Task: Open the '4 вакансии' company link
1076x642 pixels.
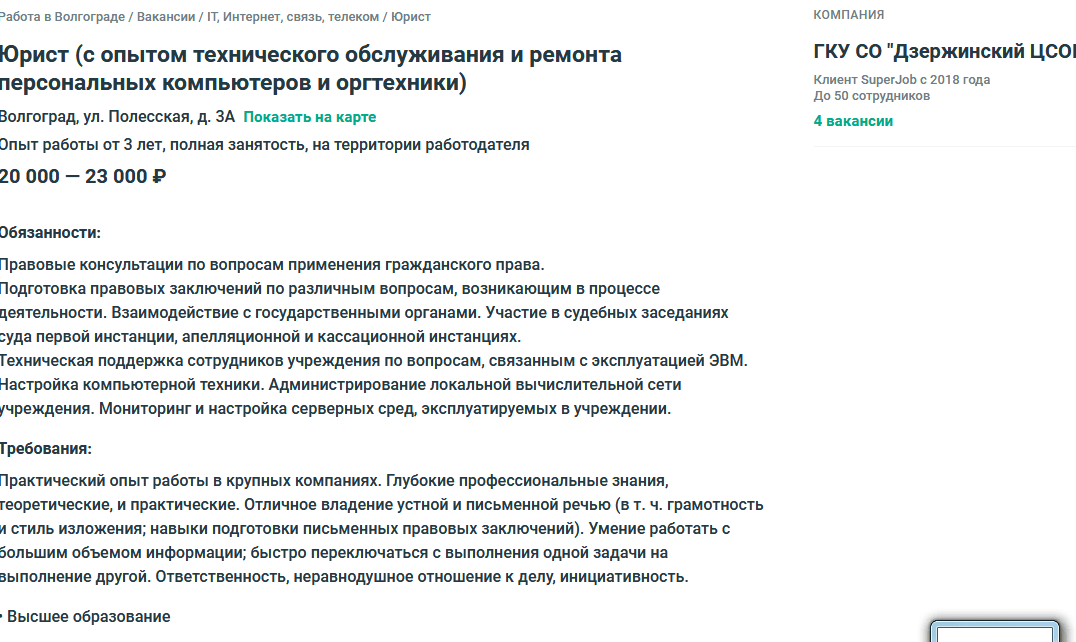Action: tap(853, 121)
